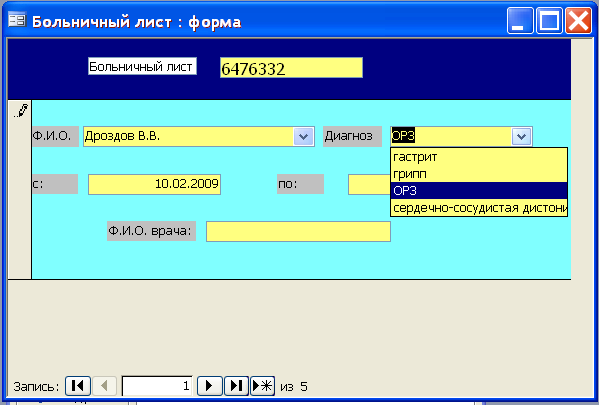Go to the next record

point(210,386)
